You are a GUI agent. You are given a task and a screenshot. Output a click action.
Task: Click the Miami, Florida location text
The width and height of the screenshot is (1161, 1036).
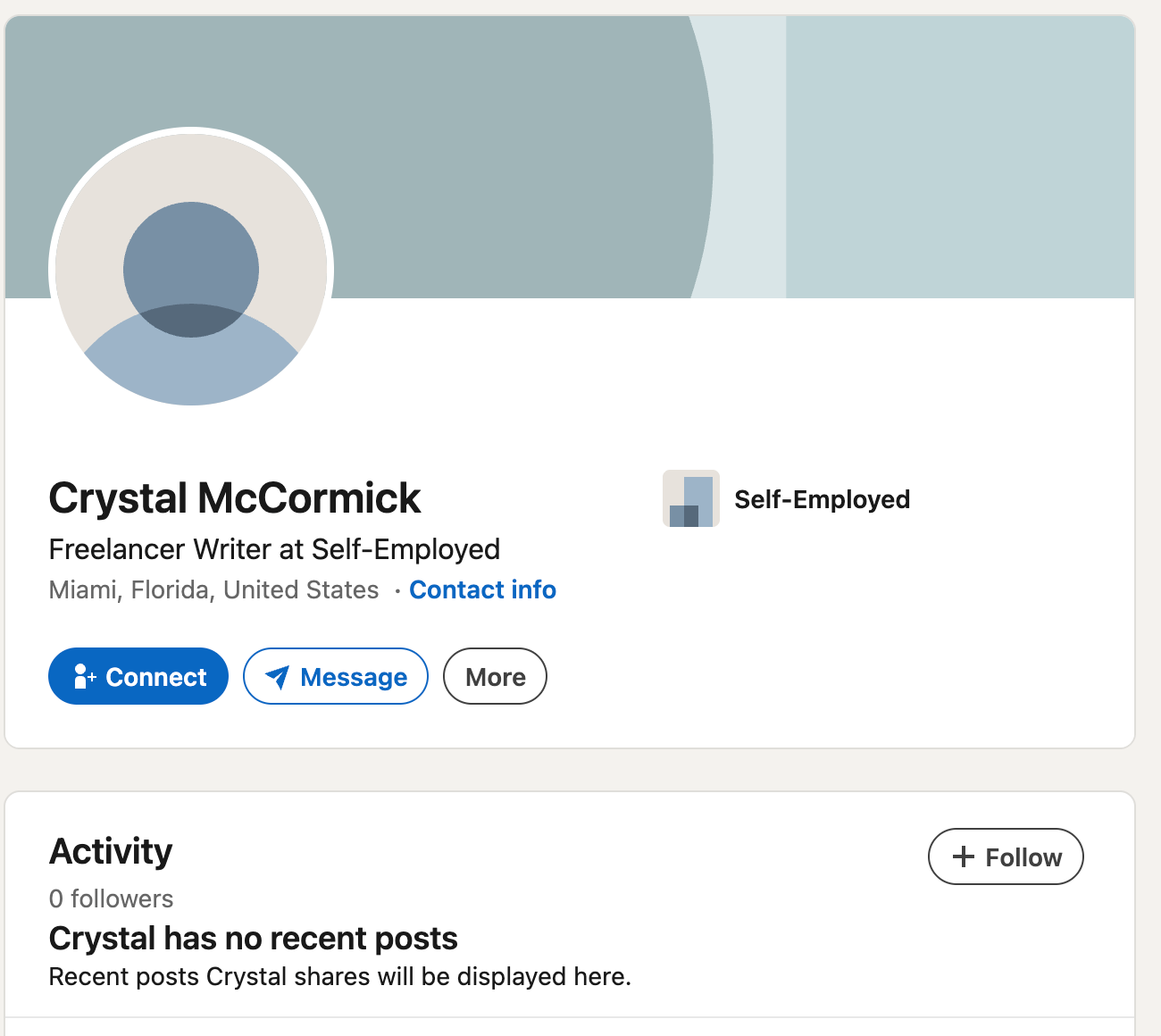click(x=213, y=589)
